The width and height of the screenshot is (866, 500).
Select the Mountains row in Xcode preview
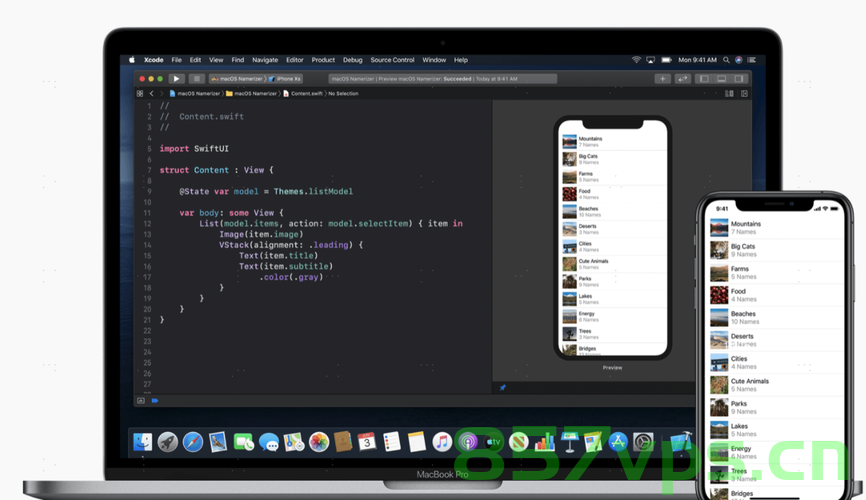[x=613, y=141]
